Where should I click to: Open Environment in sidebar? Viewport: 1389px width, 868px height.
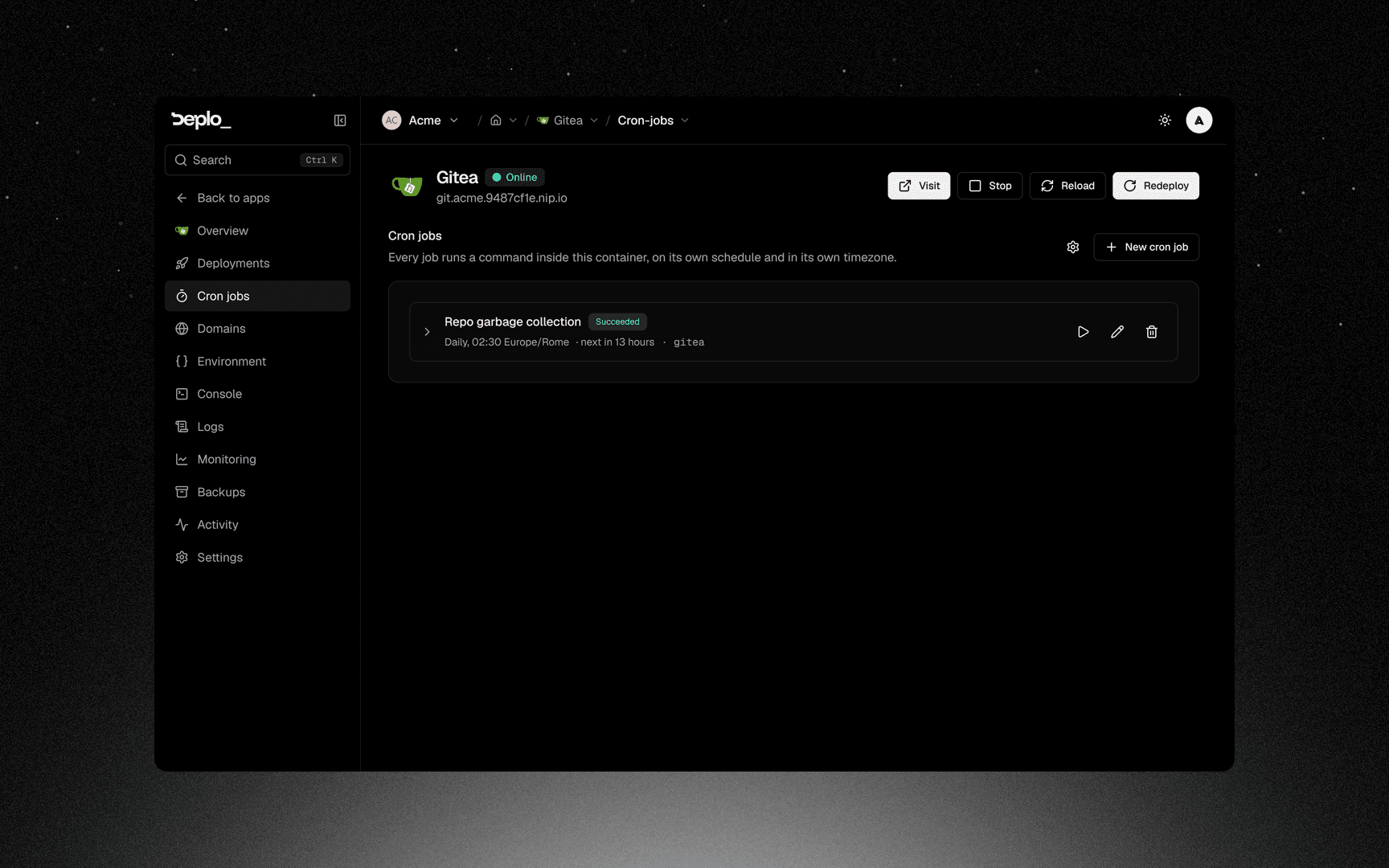pos(257,362)
